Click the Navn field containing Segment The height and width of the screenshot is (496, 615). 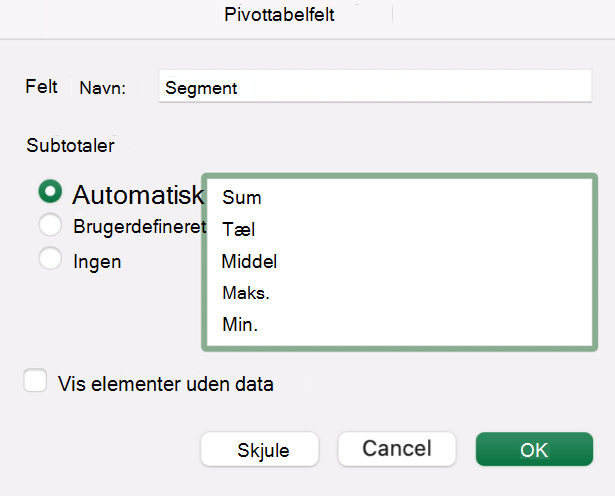pos(375,86)
